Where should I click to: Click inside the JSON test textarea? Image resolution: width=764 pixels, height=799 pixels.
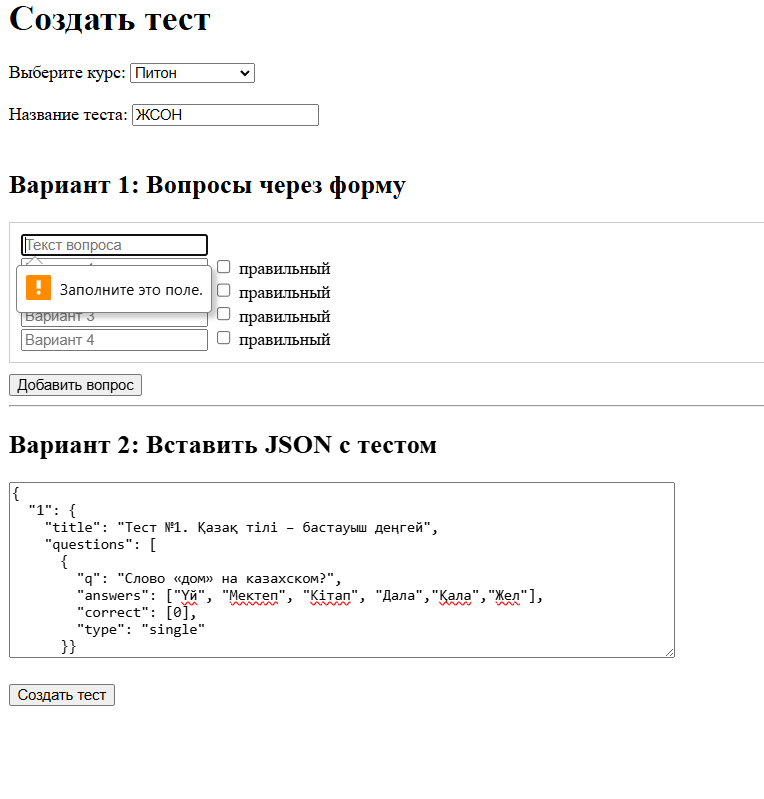[x=341, y=570]
